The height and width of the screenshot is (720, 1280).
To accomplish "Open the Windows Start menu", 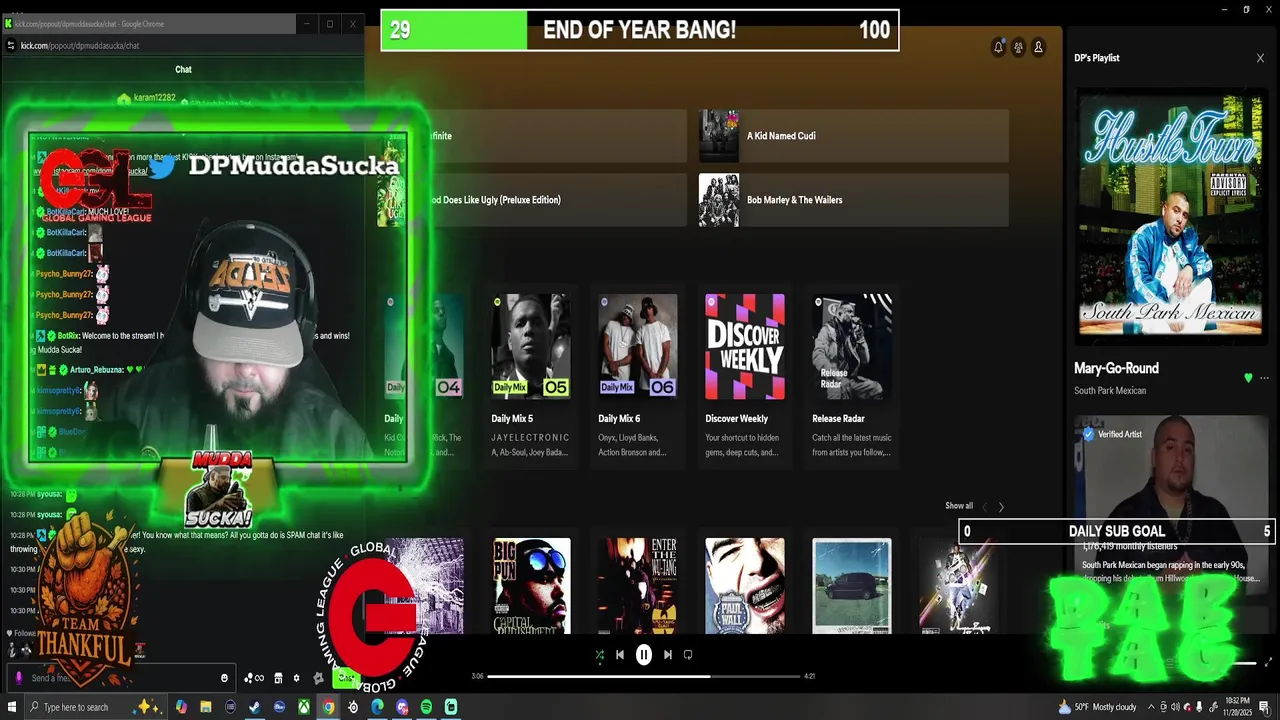I will click(x=12, y=707).
